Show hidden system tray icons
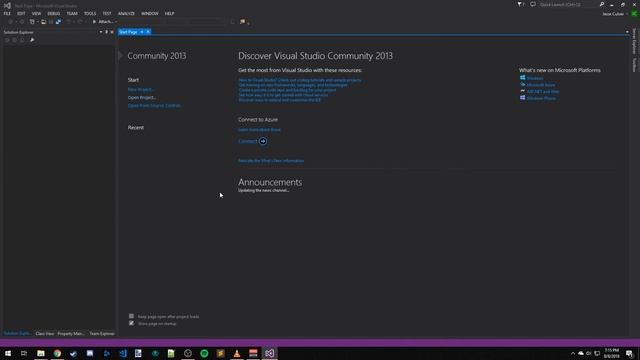This screenshot has width=640, height=360. (x=573, y=353)
